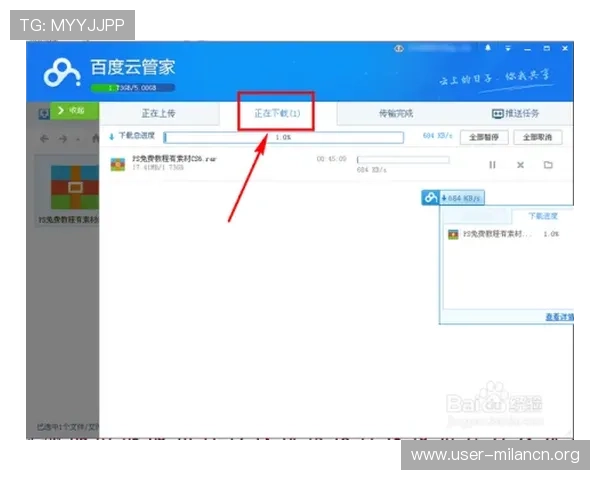Select the rar file thumbnail in left file pane

tap(75, 187)
